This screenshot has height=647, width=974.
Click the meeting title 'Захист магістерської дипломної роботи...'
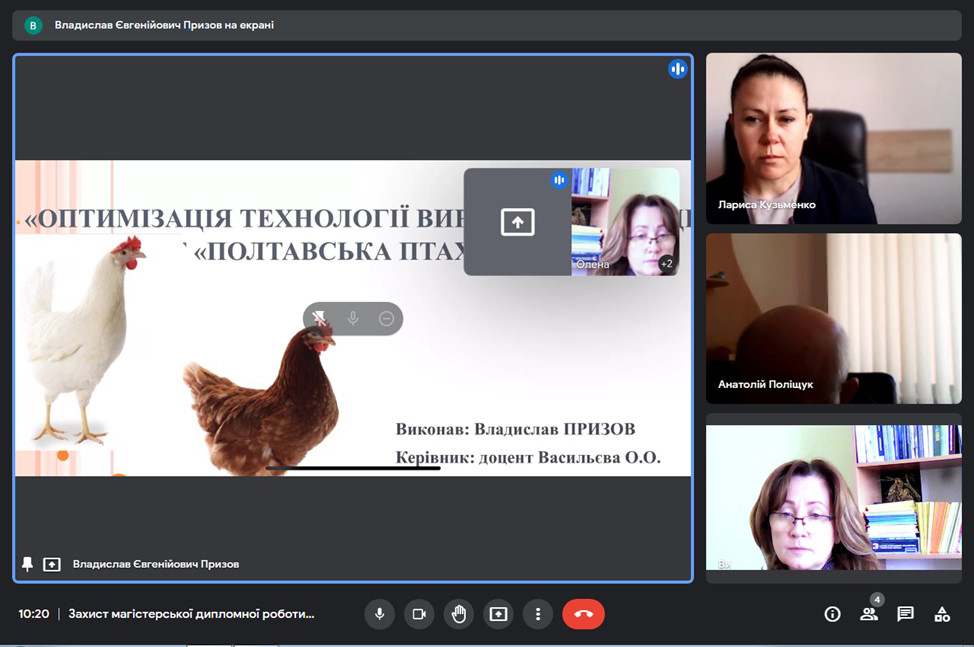(191, 614)
